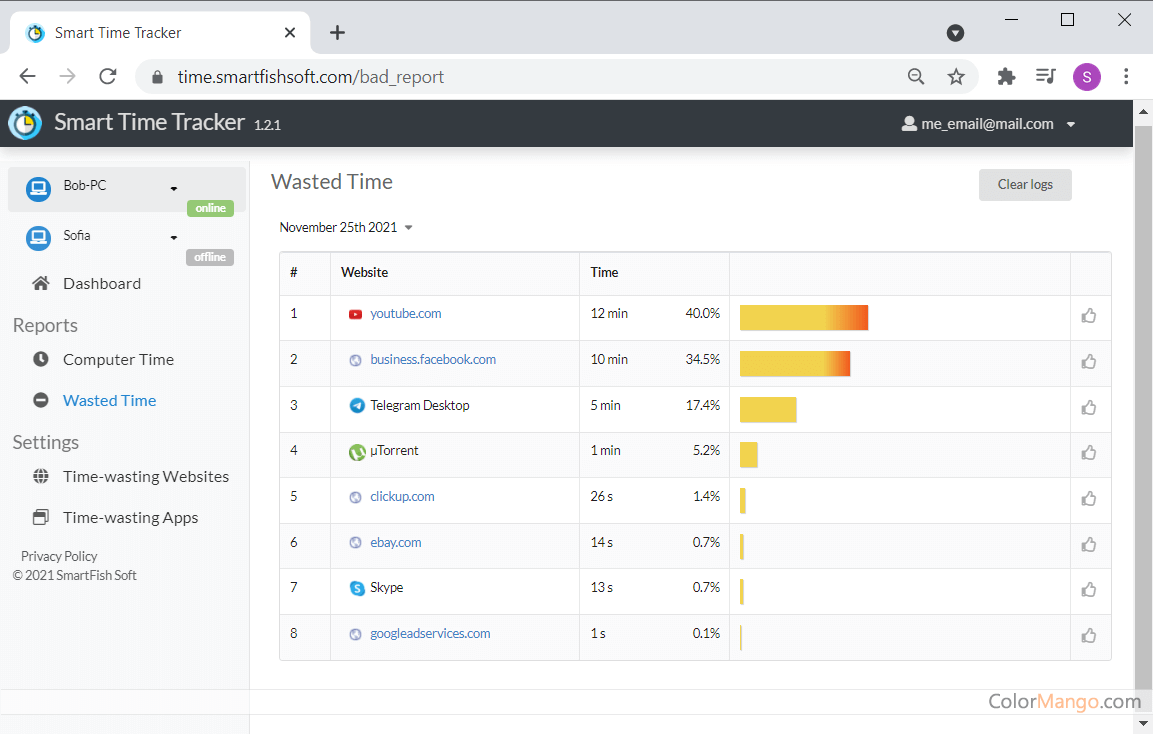Image resolution: width=1153 pixels, height=734 pixels.
Task: Click the Chrome zoom magnifier icon
Action: 915,77
